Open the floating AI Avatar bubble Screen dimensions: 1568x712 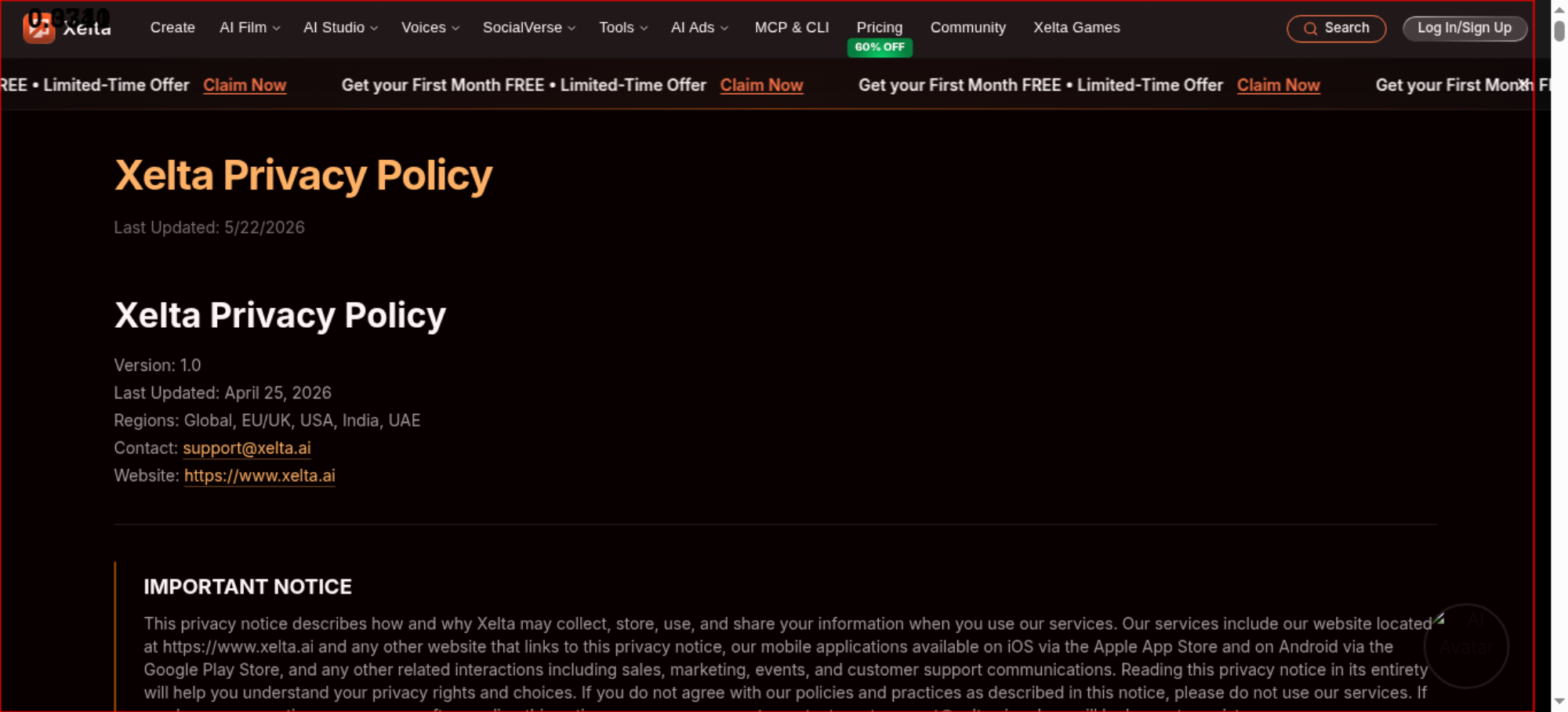1466,646
